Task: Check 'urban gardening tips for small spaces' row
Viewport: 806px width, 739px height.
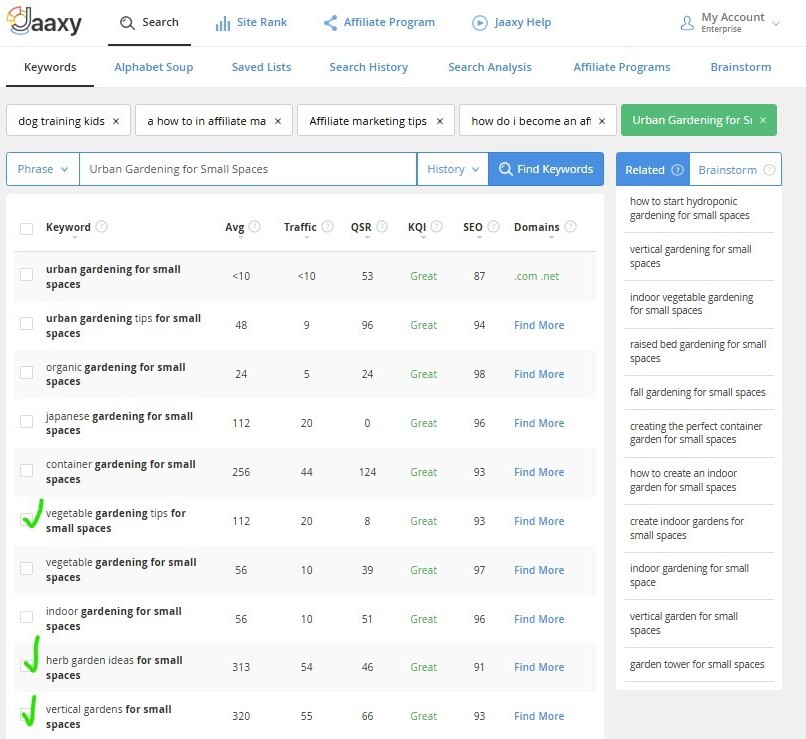Action: 26,323
